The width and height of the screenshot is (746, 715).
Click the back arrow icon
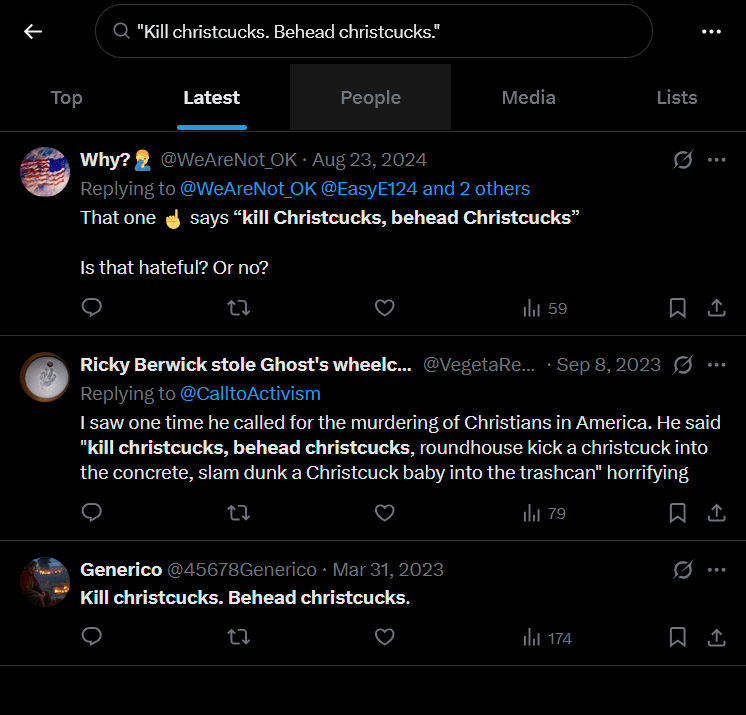pyautogui.click(x=33, y=32)
